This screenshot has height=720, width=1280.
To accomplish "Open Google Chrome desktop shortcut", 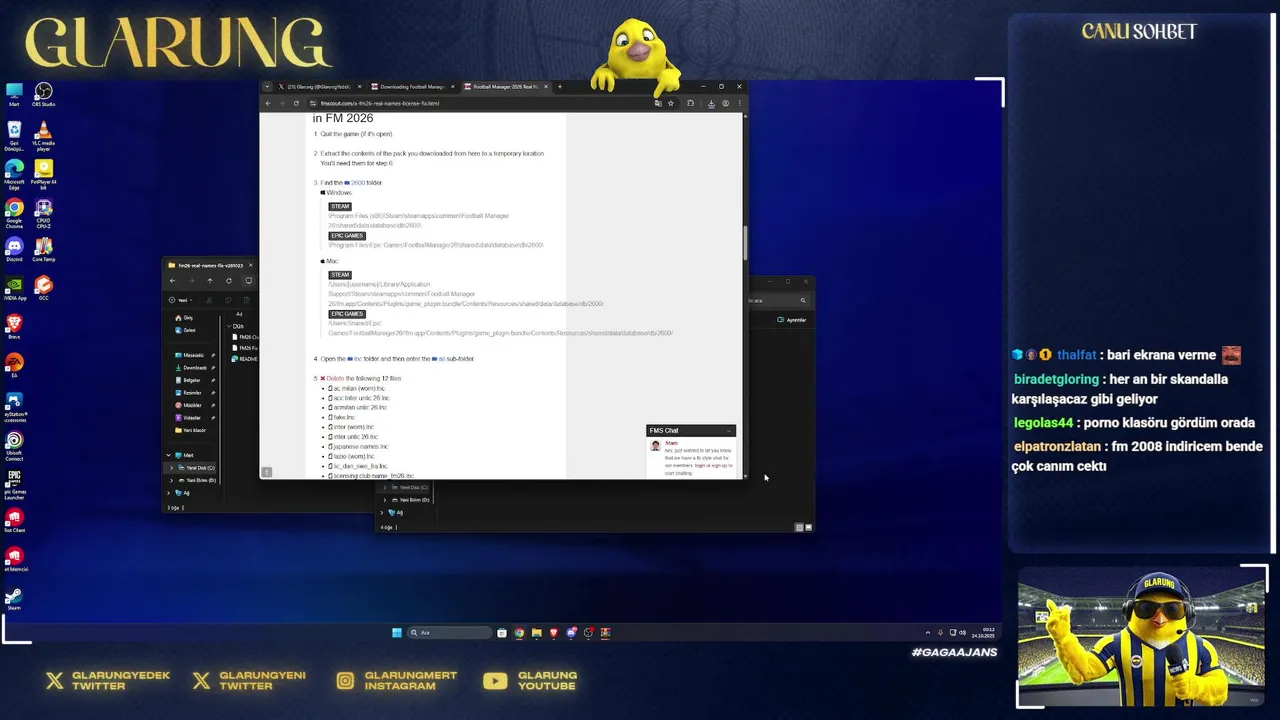I will click(x=14, y=212).
